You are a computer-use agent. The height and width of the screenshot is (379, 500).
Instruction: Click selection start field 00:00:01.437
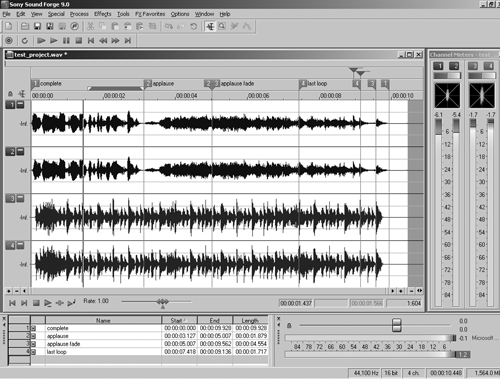(x=296, y=303)
